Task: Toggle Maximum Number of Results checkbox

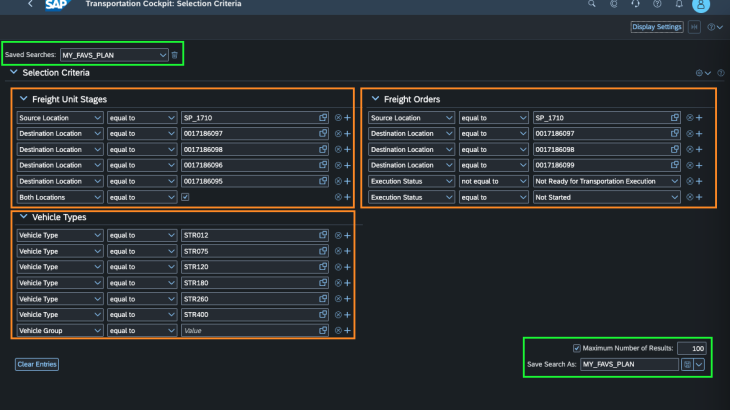Action: click(576, 347)
